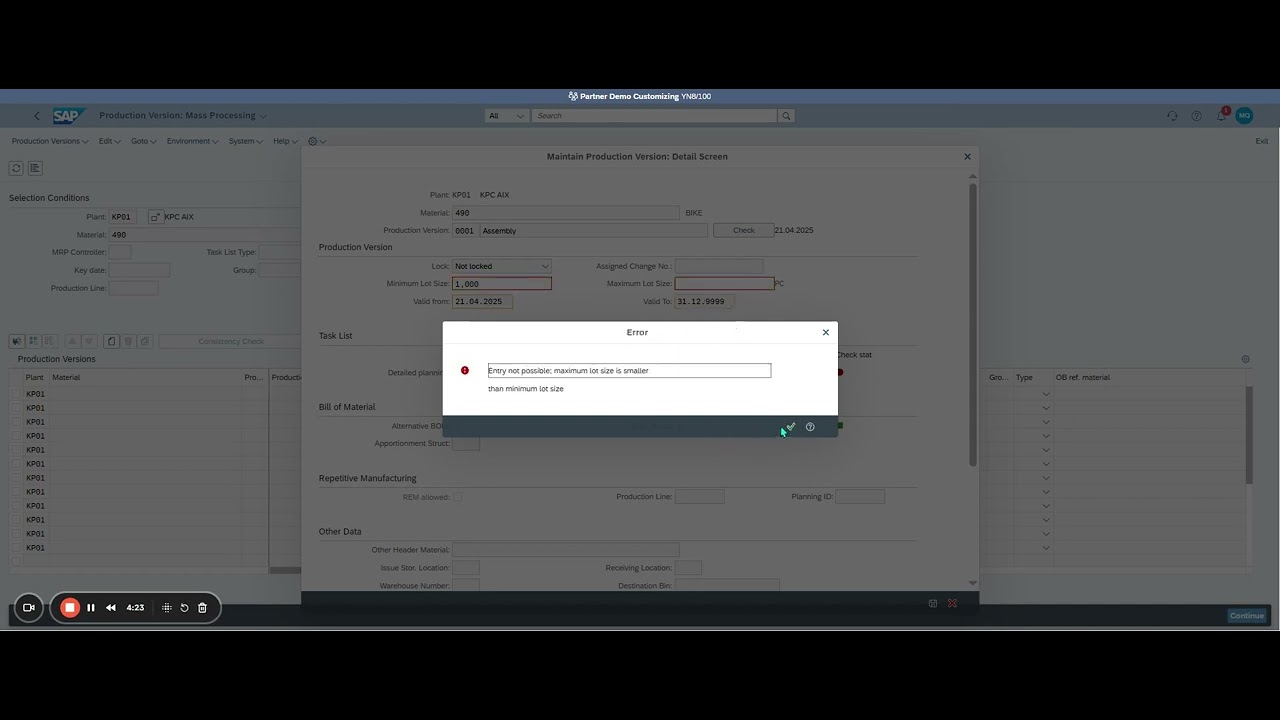Click the search magnifier icon
This screenshot has height=720, width=1280.
point(786,116)
